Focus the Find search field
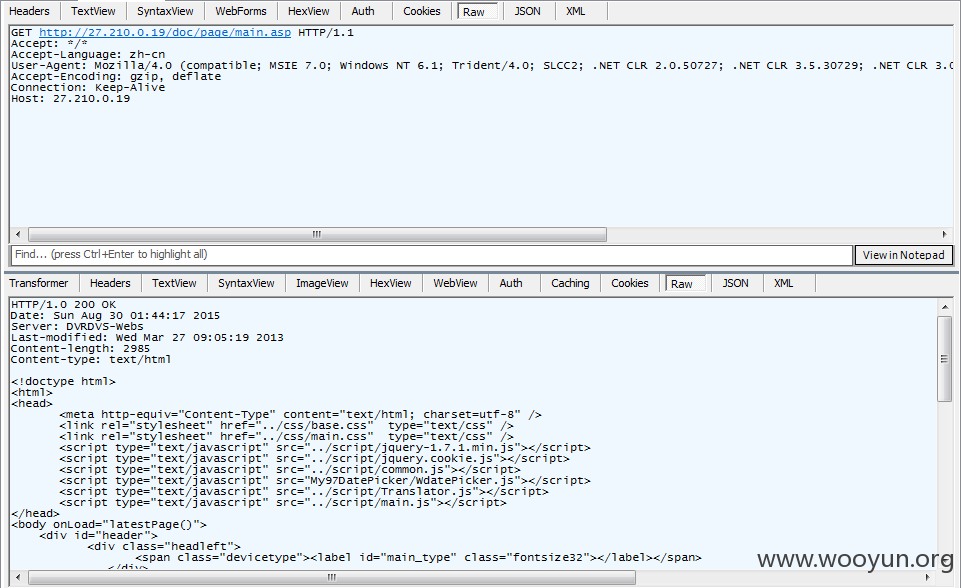963x588 pixels. pos(431,254)
